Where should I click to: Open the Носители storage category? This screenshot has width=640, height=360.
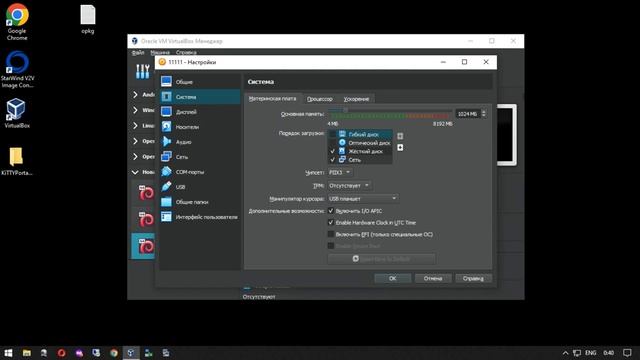200,127
